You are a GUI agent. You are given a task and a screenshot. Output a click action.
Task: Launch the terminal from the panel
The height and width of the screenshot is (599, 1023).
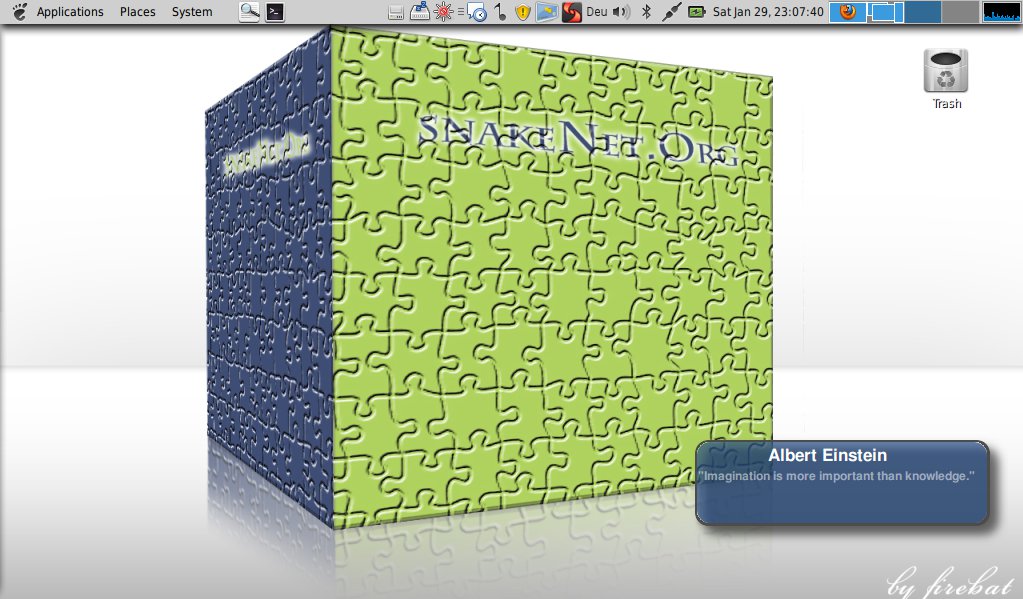[x=275, y=12]
